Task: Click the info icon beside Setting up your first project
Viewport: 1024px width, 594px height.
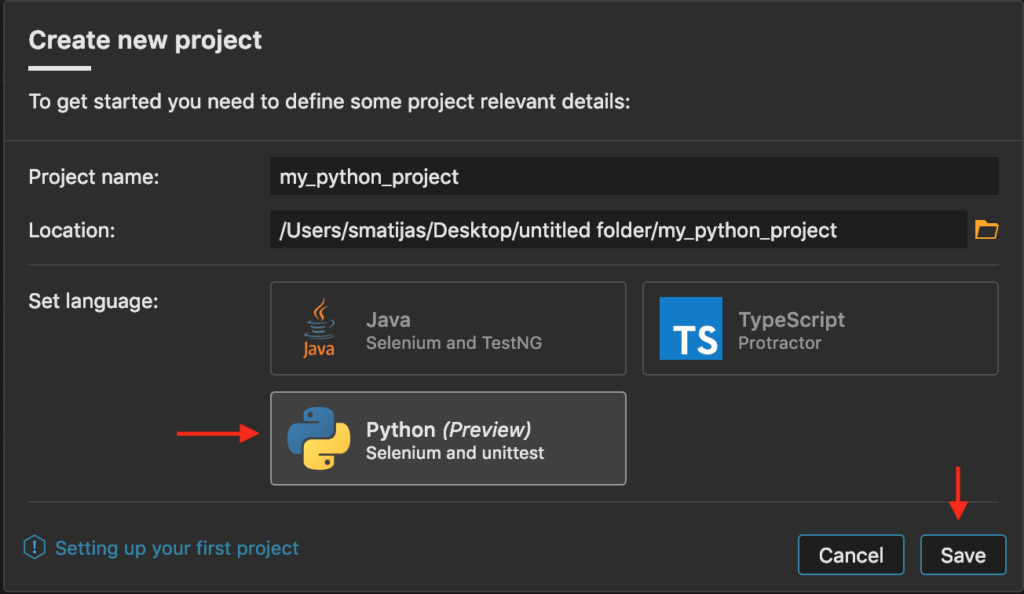Action: 35,548
